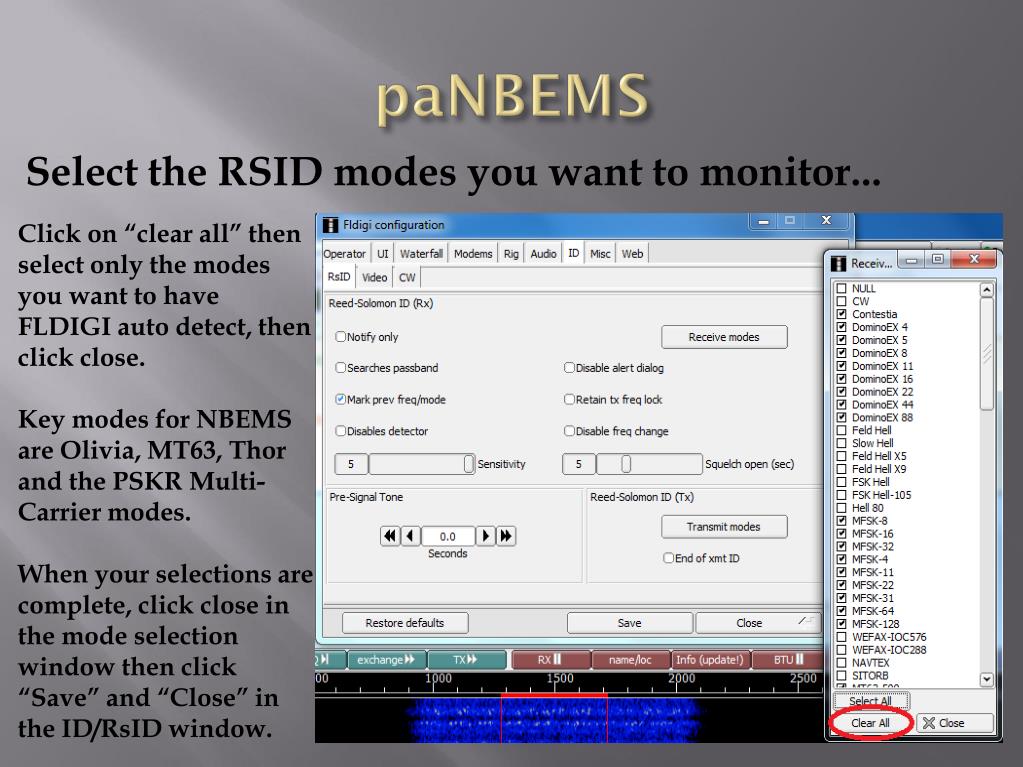Click the RX macro button
This screenshot has width=1023, height=767.
click(x=550, y=659)
